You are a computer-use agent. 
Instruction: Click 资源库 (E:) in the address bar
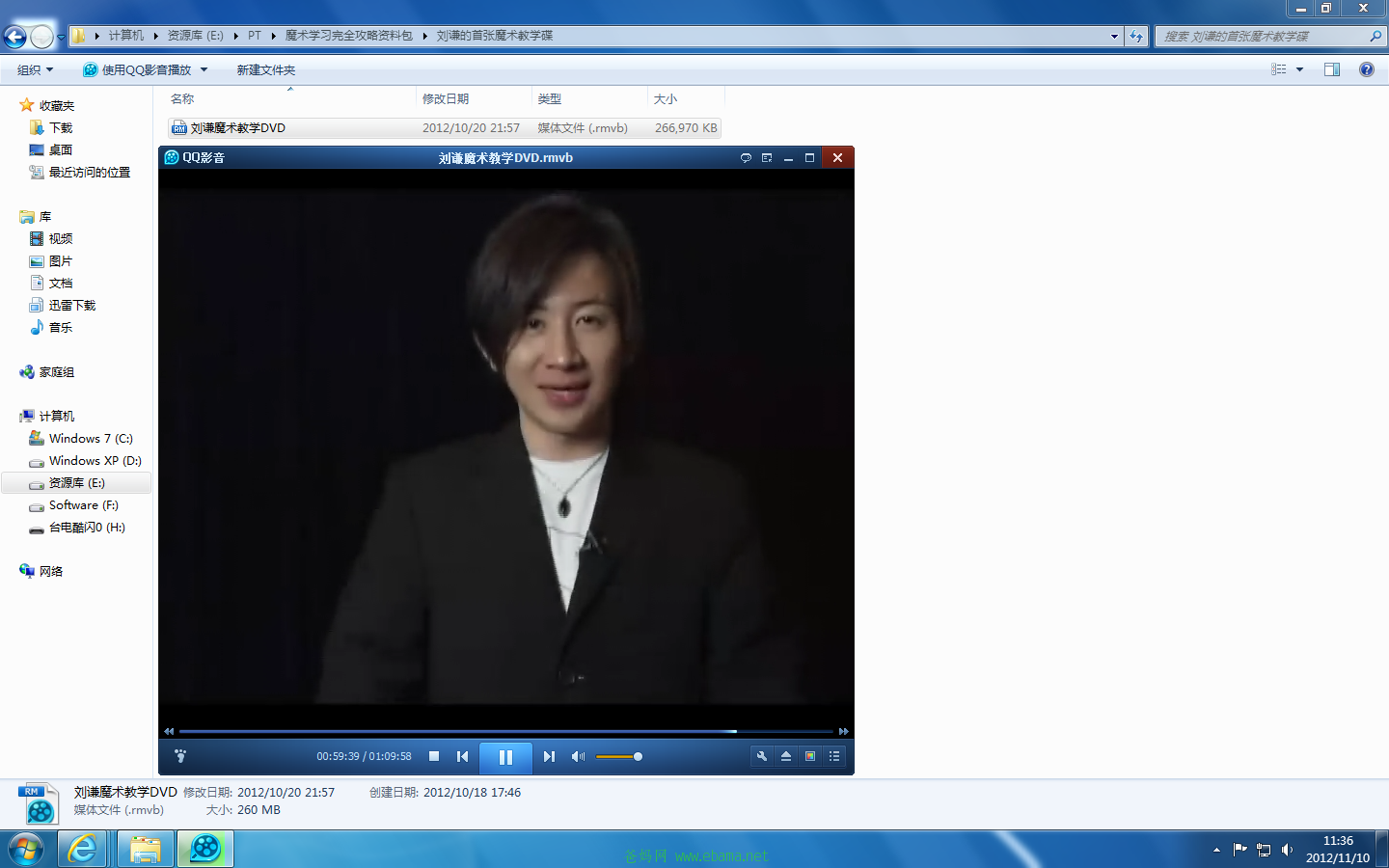click(x=195, y=36)
